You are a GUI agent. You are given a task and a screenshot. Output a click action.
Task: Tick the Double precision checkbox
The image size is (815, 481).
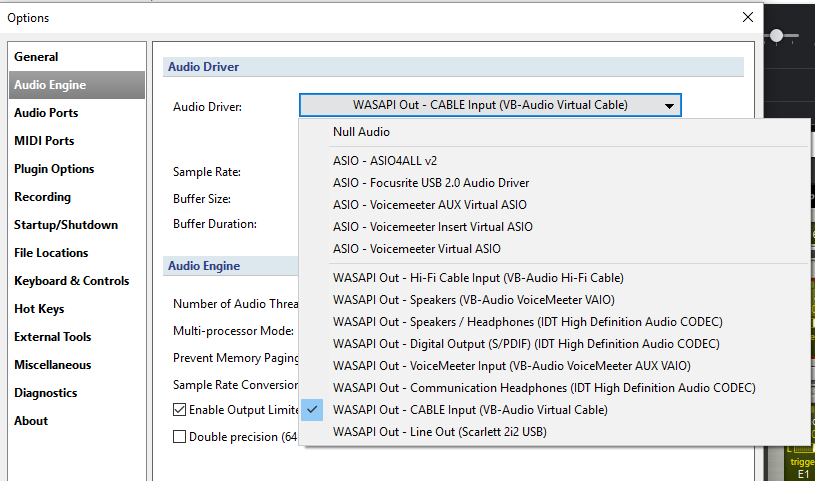[179, 436]
